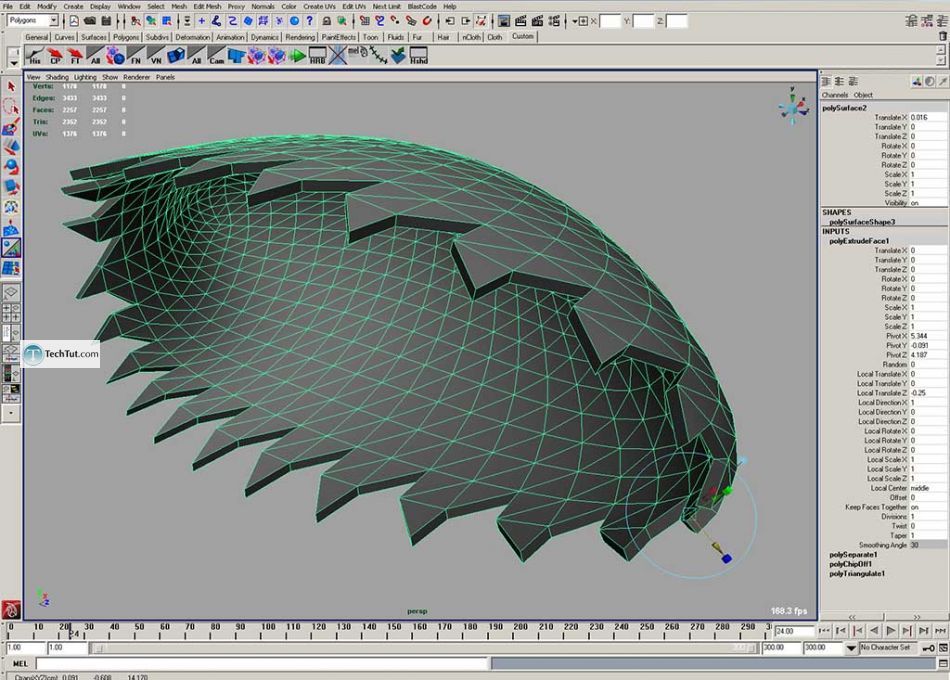This screenshot has height=680, width=950.
Task: Open the Channels menu in the channel box
Action: pos(834,95)
